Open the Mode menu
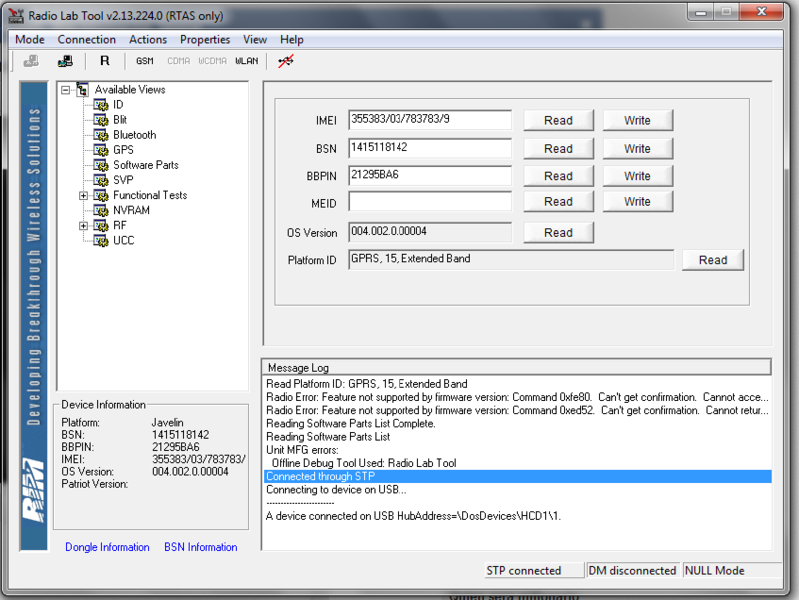Screen dimensions: 799x600 pos(30,39)
